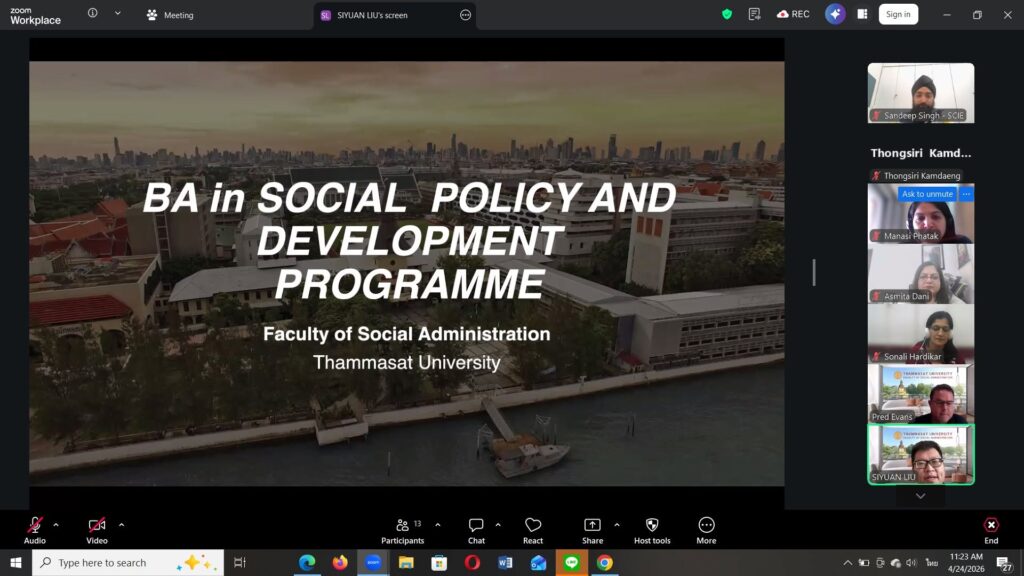Unmute with the Audio microphone button
The image size is (1024, 576).
pos(35,530)
